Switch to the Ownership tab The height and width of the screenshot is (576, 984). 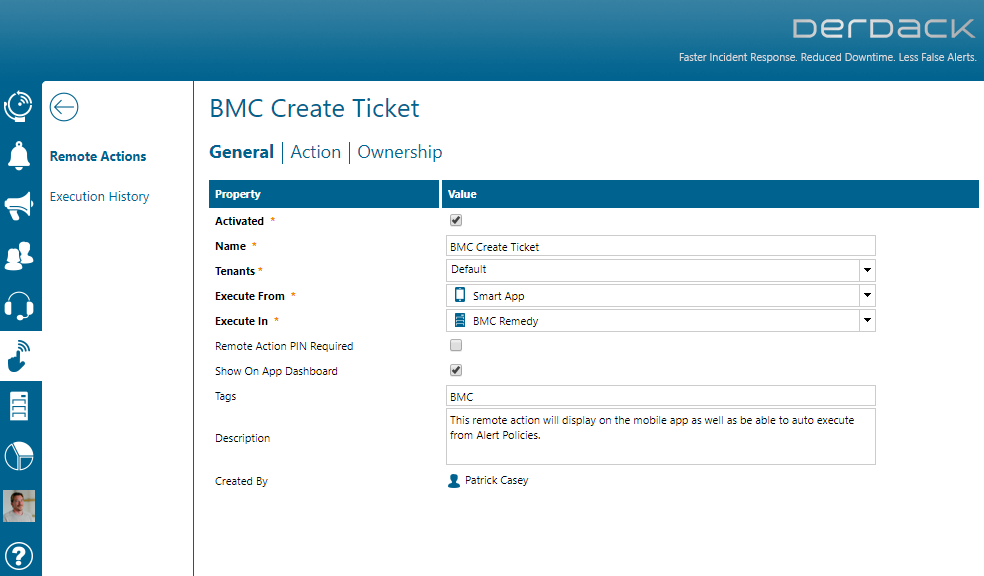coord(400,152)
